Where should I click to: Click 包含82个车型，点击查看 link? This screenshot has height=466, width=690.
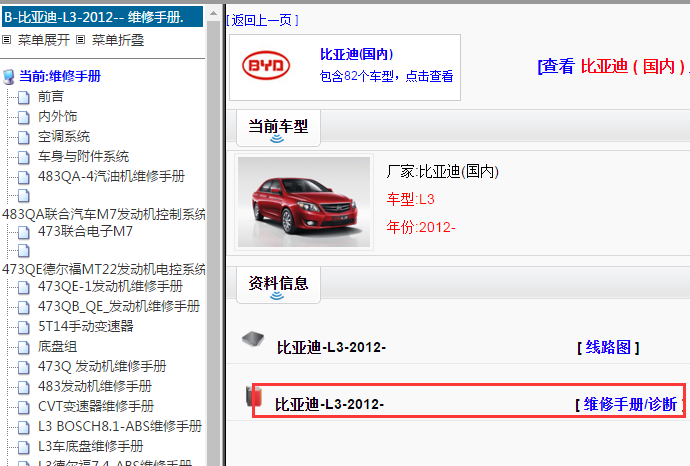click(x=386, y=76)
